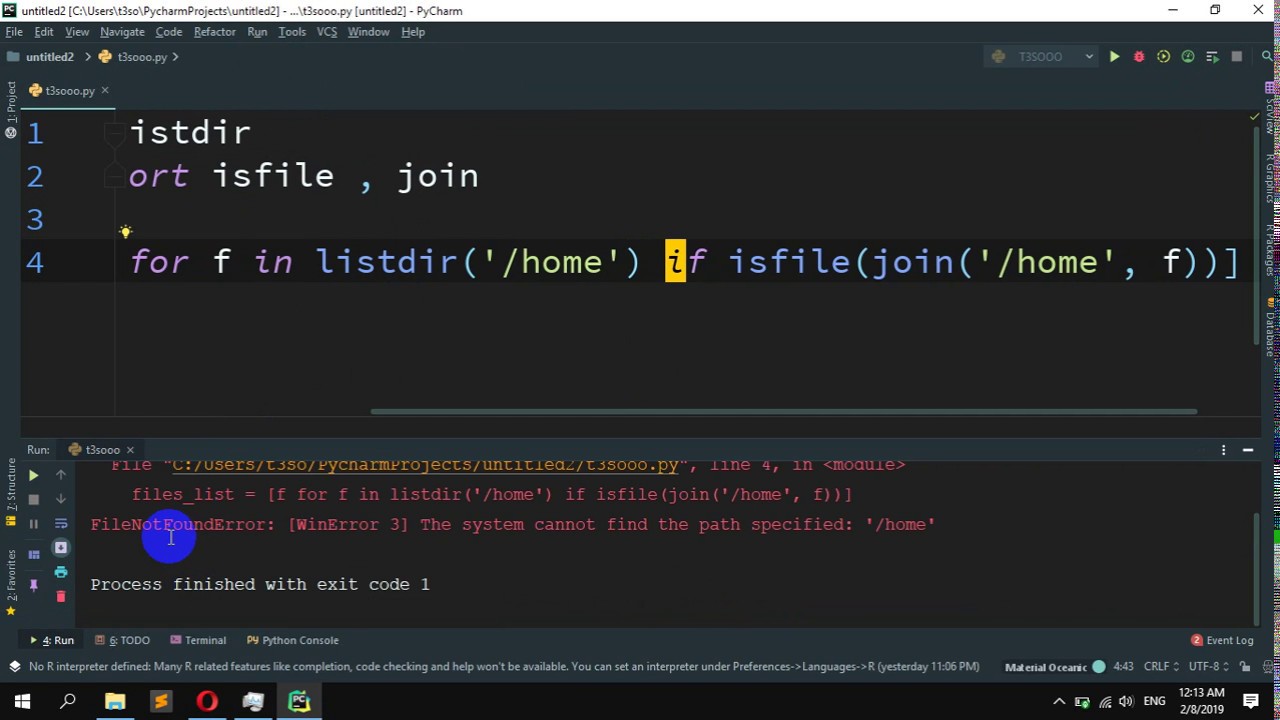Clear all console output with trash icon

(x=61, y=597)
